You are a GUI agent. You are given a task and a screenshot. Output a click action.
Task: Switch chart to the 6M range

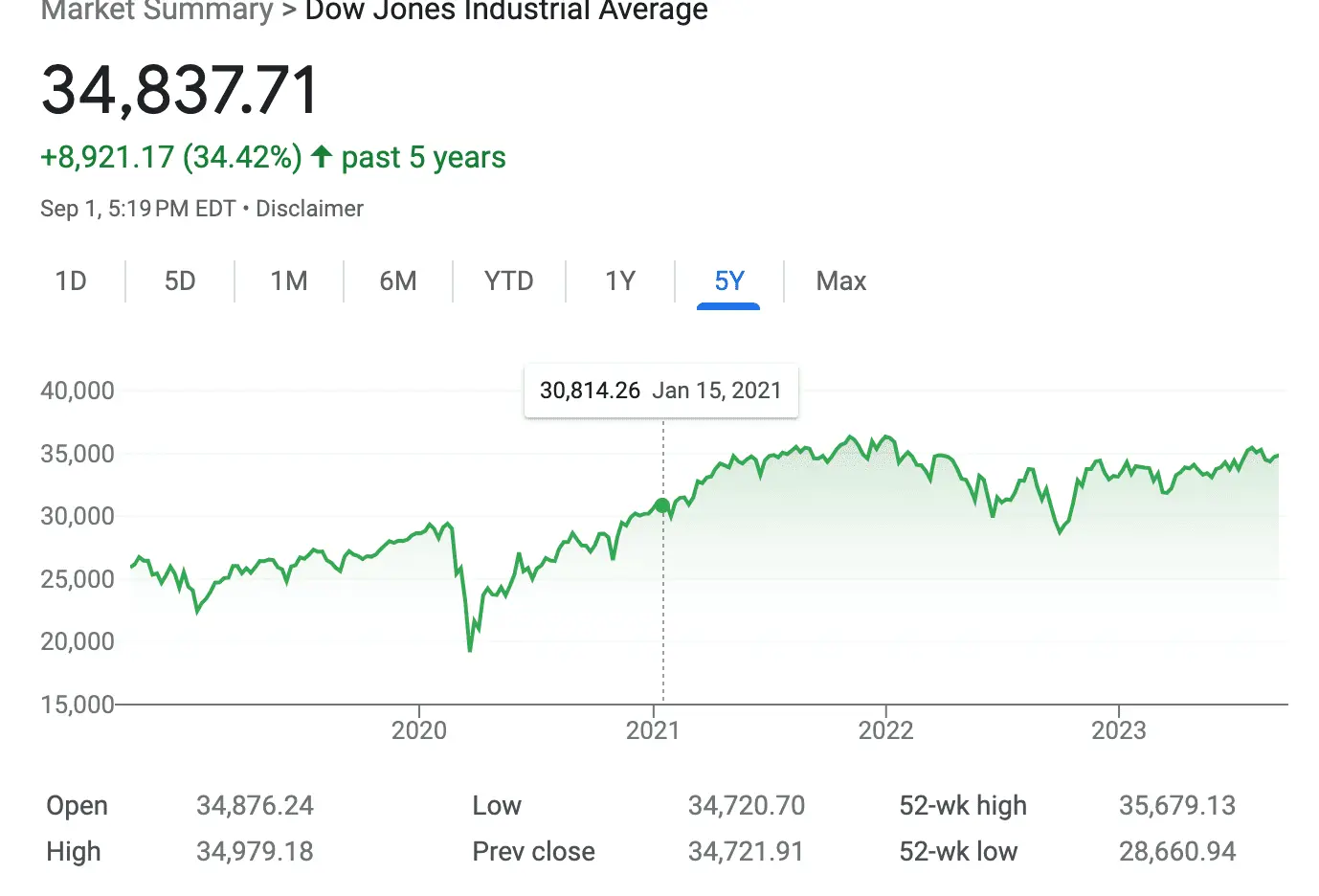point(398,281)
